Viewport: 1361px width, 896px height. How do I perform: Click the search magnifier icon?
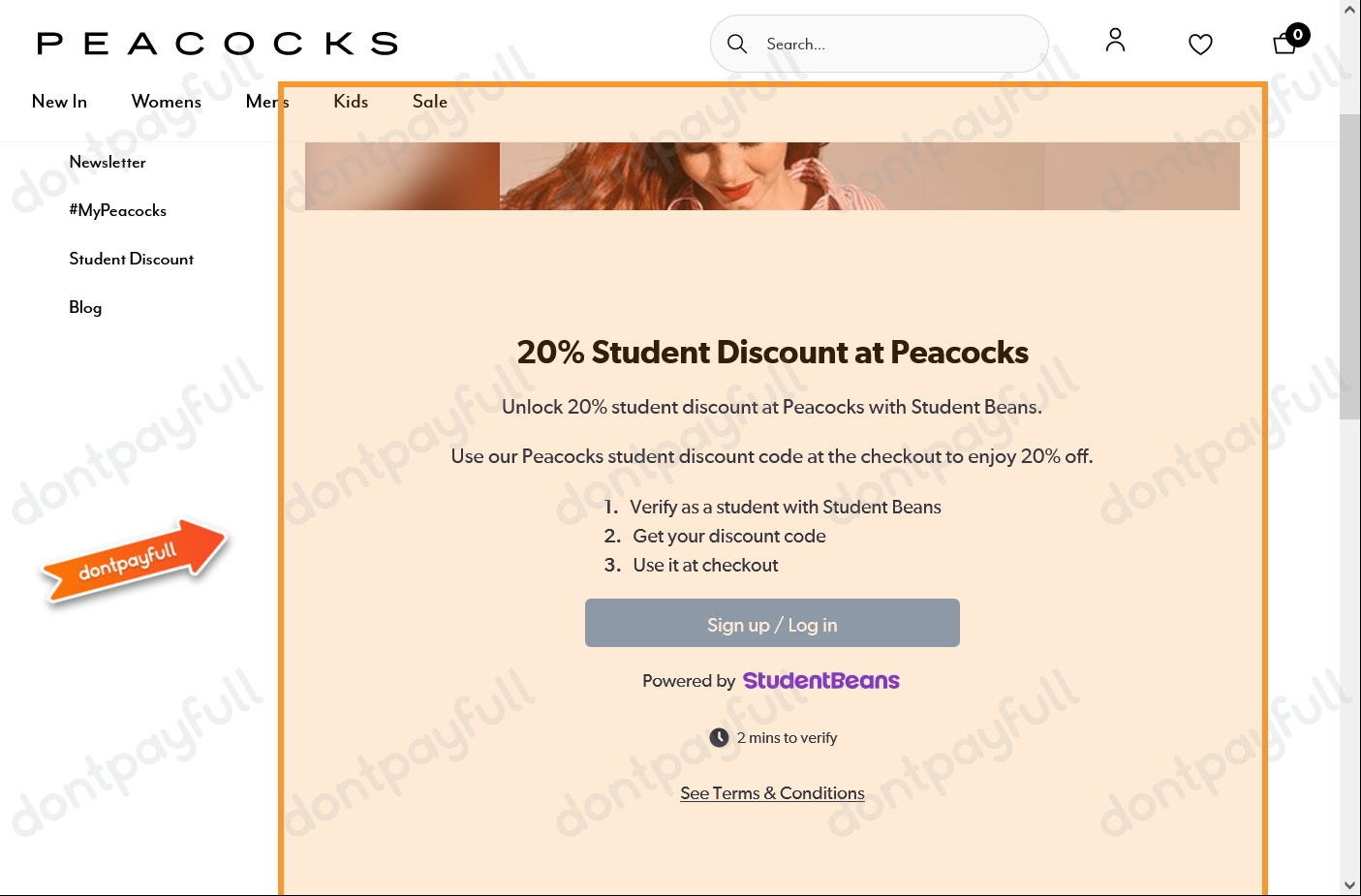click(x=737, y=44)
